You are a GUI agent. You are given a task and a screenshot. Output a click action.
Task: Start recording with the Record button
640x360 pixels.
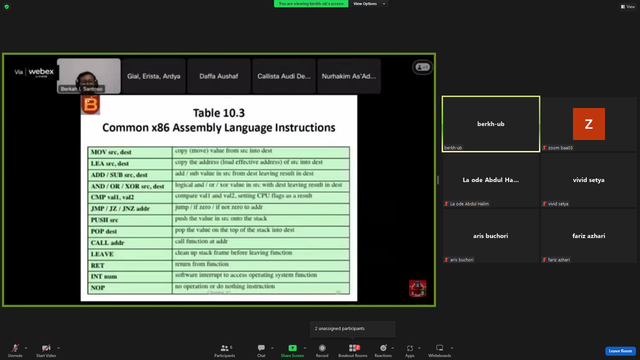tap(322, 350)
